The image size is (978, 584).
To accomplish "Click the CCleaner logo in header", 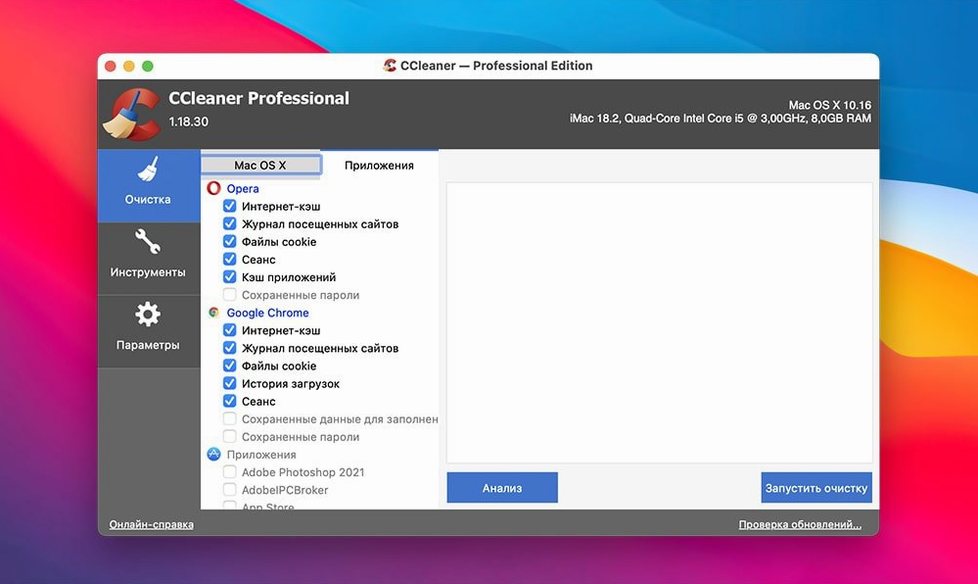I will (132, 114).
